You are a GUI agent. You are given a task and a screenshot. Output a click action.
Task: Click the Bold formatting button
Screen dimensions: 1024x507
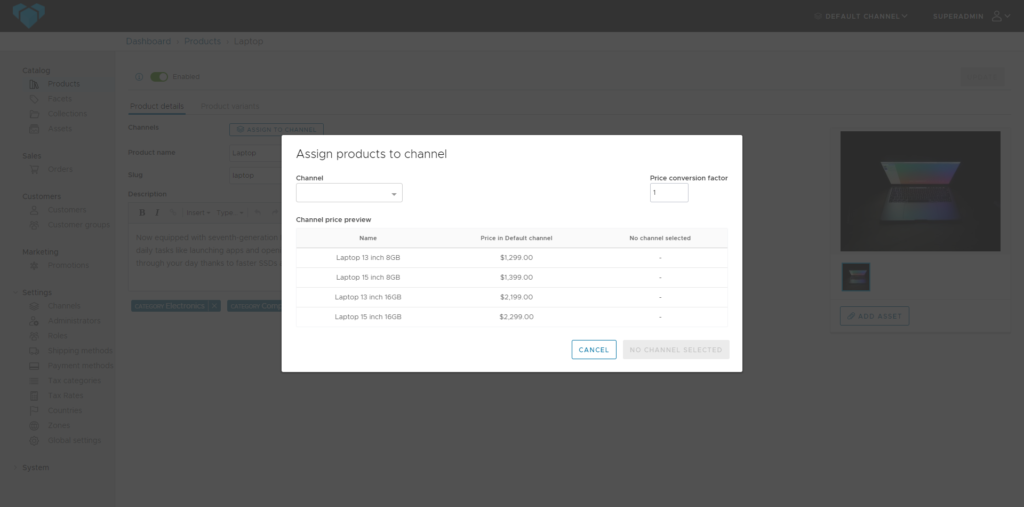click(x=142, y=212)
